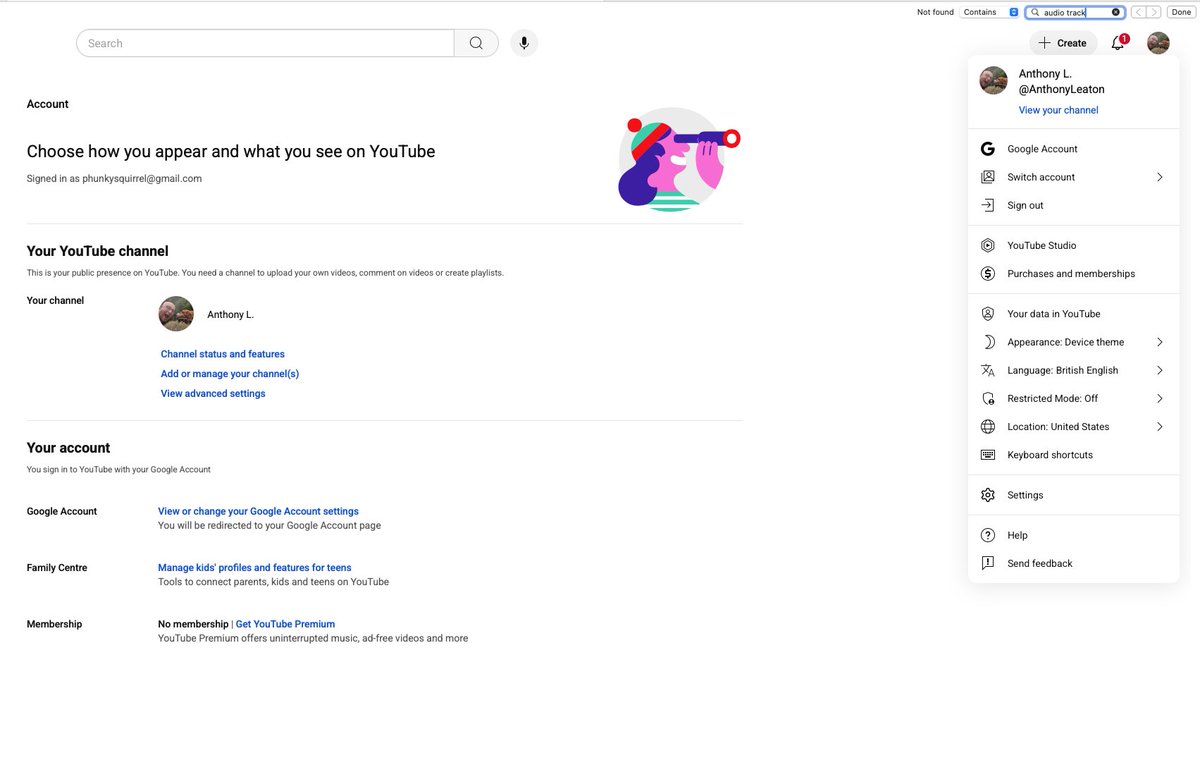The height and width of the screenshot is (772, 1200).
Task: Open Google Account menu item
Action: pyautogui.click(x=1074, y=149)
